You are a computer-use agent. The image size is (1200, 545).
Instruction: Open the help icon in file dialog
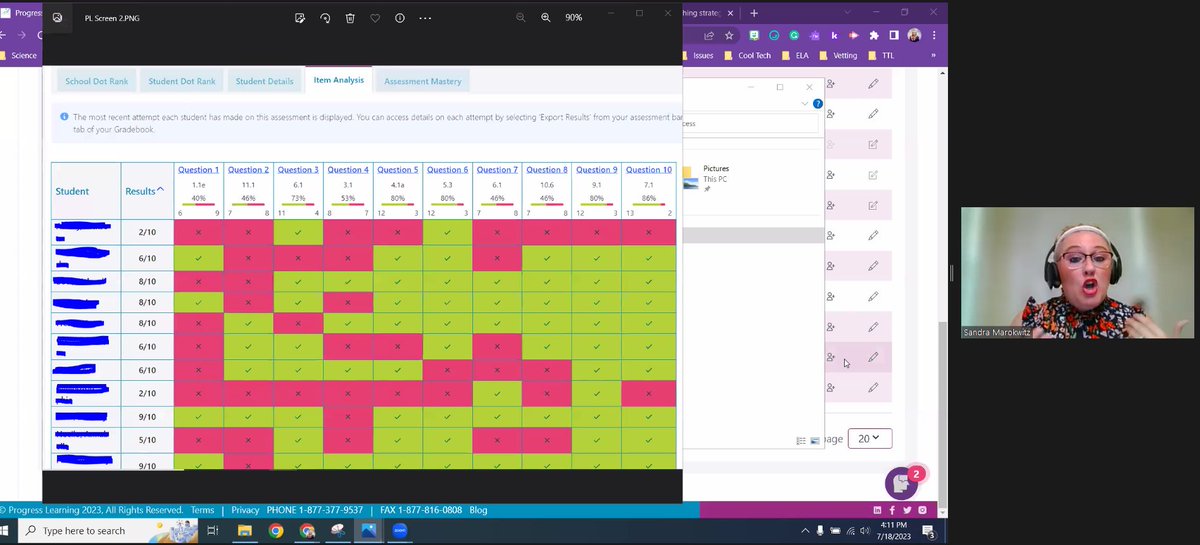click(x=817, y=104)
